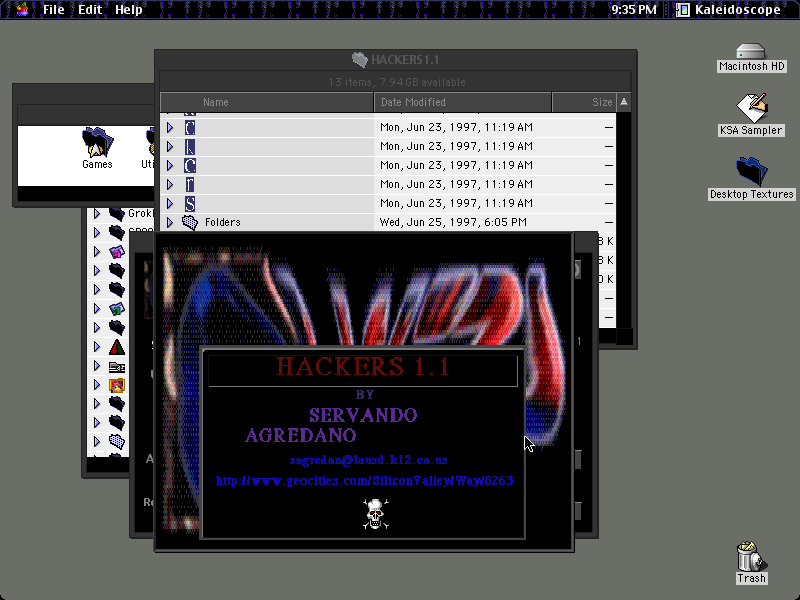Screen dimensions: 800x600
Task: Click the AGREDANO author text
Action: click(301, 435)
